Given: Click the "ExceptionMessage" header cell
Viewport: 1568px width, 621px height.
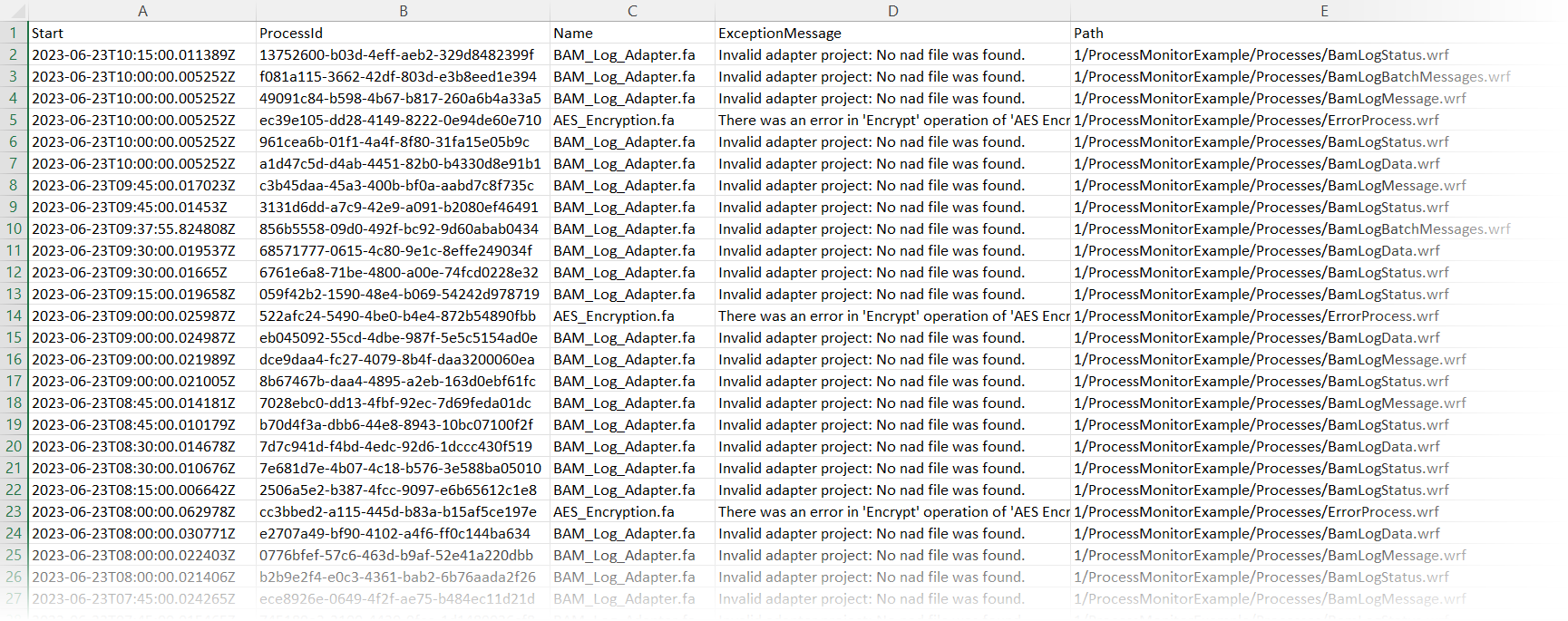Looking at the screenshot, I should click(780, 34).
